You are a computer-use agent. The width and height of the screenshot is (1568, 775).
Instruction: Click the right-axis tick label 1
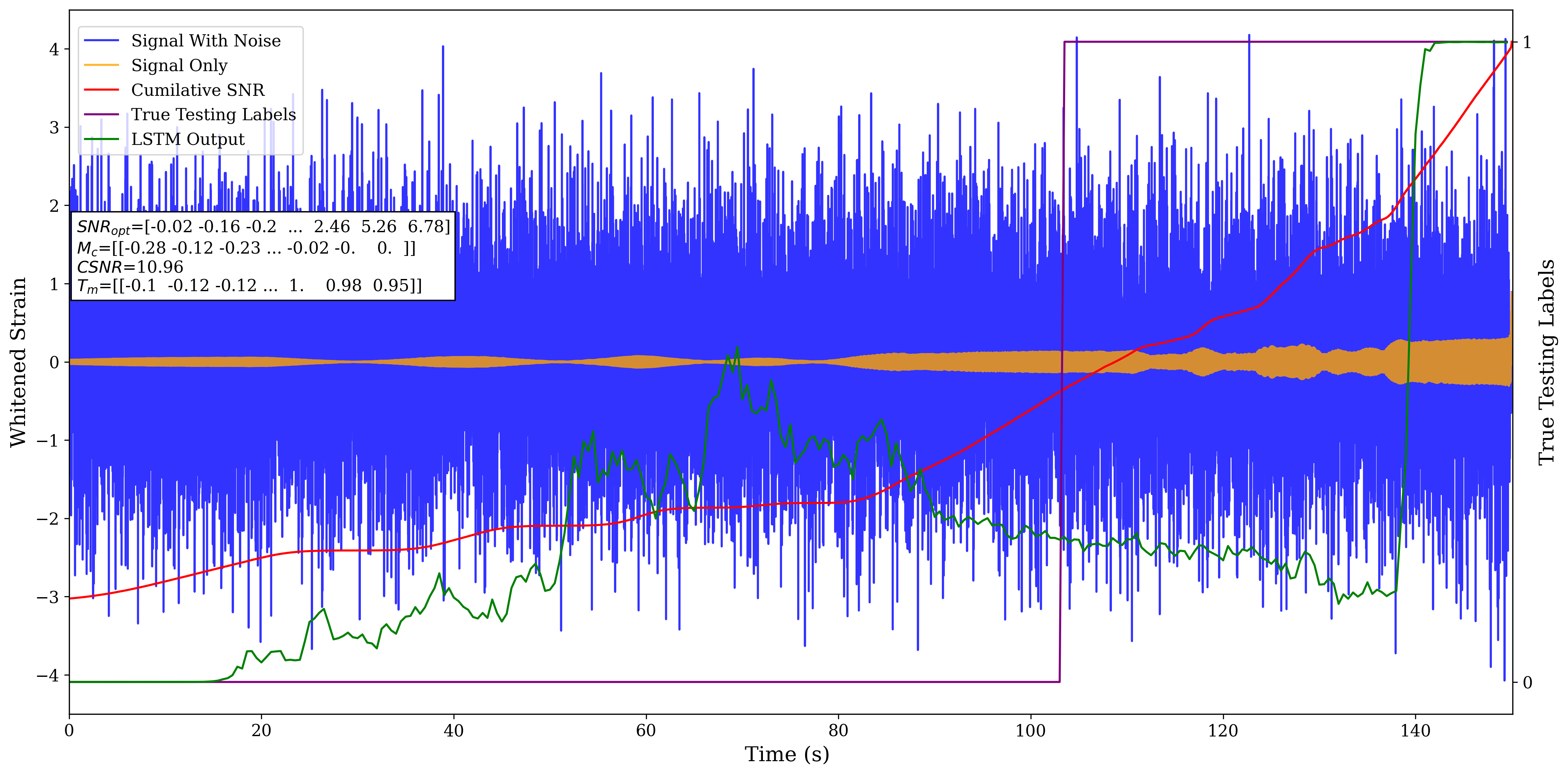[1526, 42]
